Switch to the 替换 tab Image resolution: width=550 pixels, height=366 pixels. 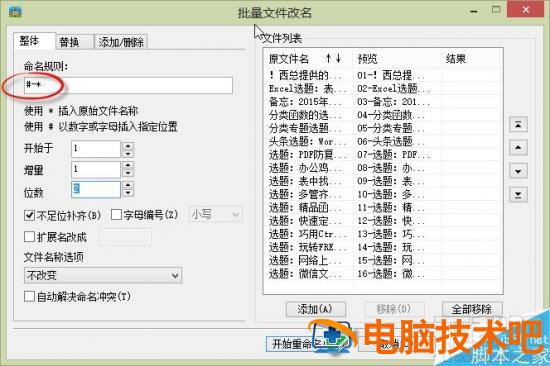74,42
